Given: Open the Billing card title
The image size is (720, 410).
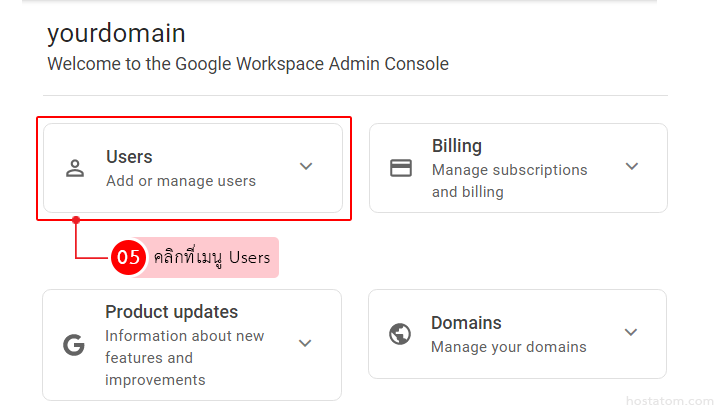Looking at the screenshot, I should 456,146.
